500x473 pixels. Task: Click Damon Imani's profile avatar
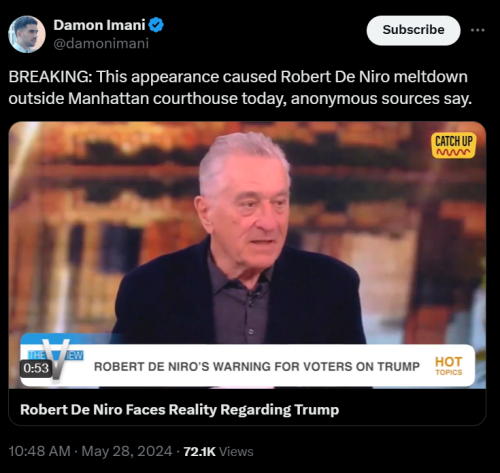pos(27,34)
